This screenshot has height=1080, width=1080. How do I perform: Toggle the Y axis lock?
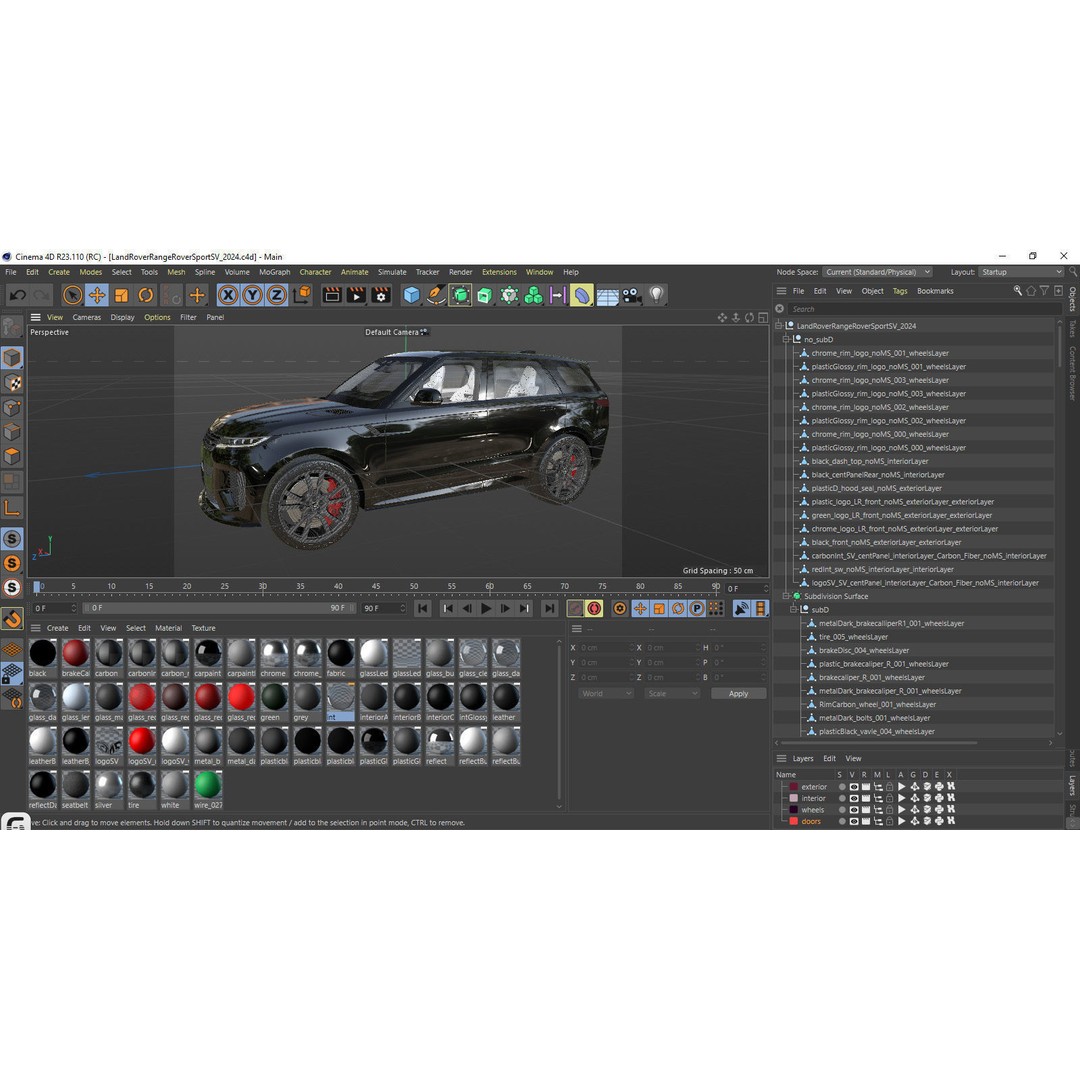pyautogui.click(x=252, y=295)
